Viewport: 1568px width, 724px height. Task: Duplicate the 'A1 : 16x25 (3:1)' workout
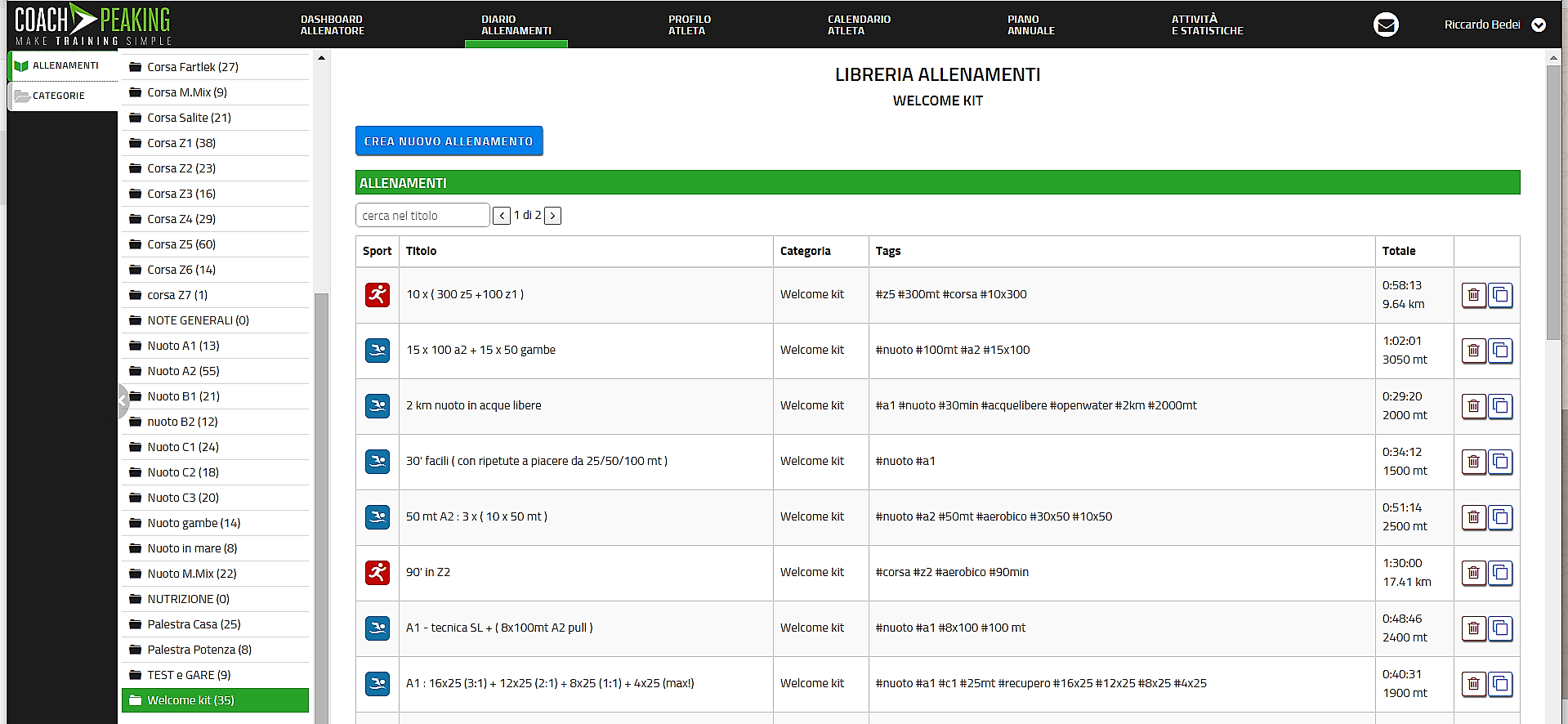point(1500,684)
